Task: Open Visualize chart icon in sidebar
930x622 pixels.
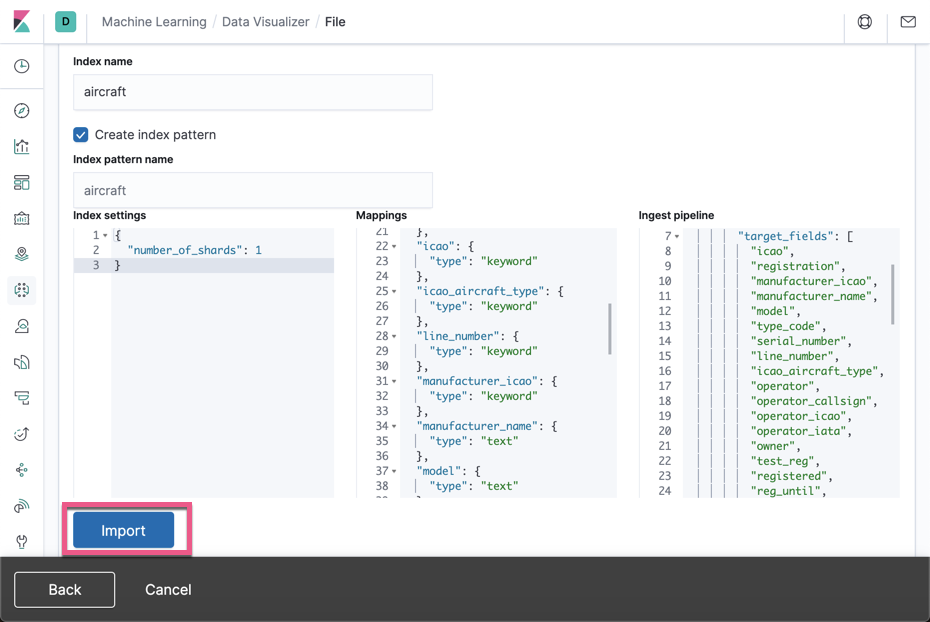Action: (x=21, y=146)
